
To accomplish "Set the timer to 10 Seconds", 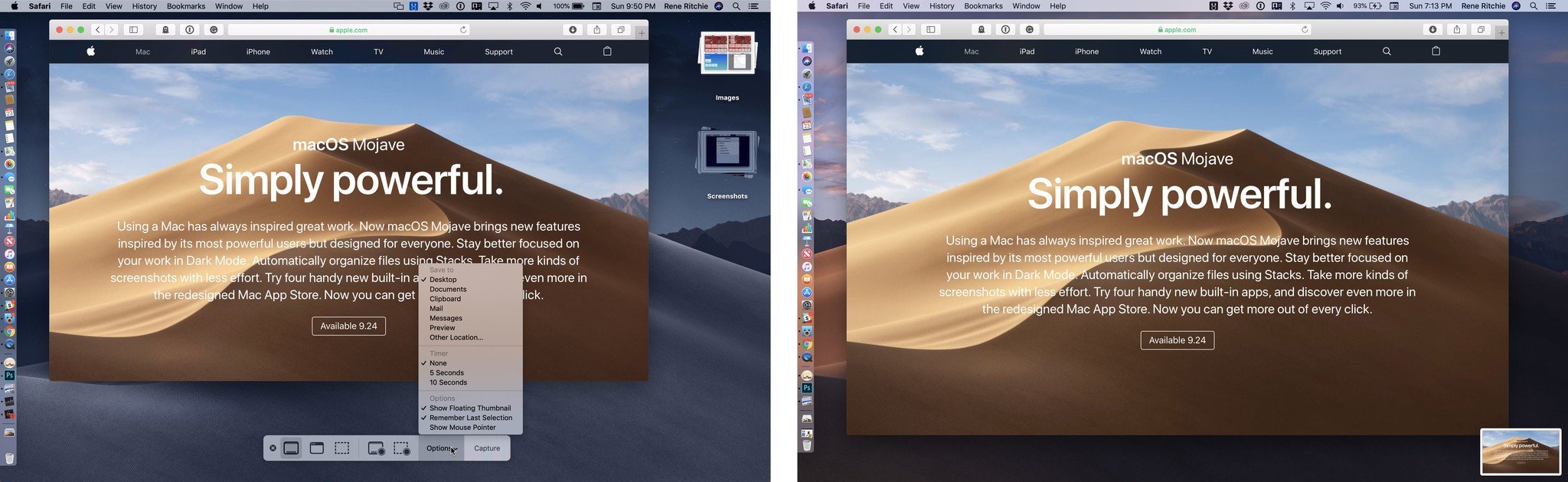I will pyautogui.click(x=470, y=382).
